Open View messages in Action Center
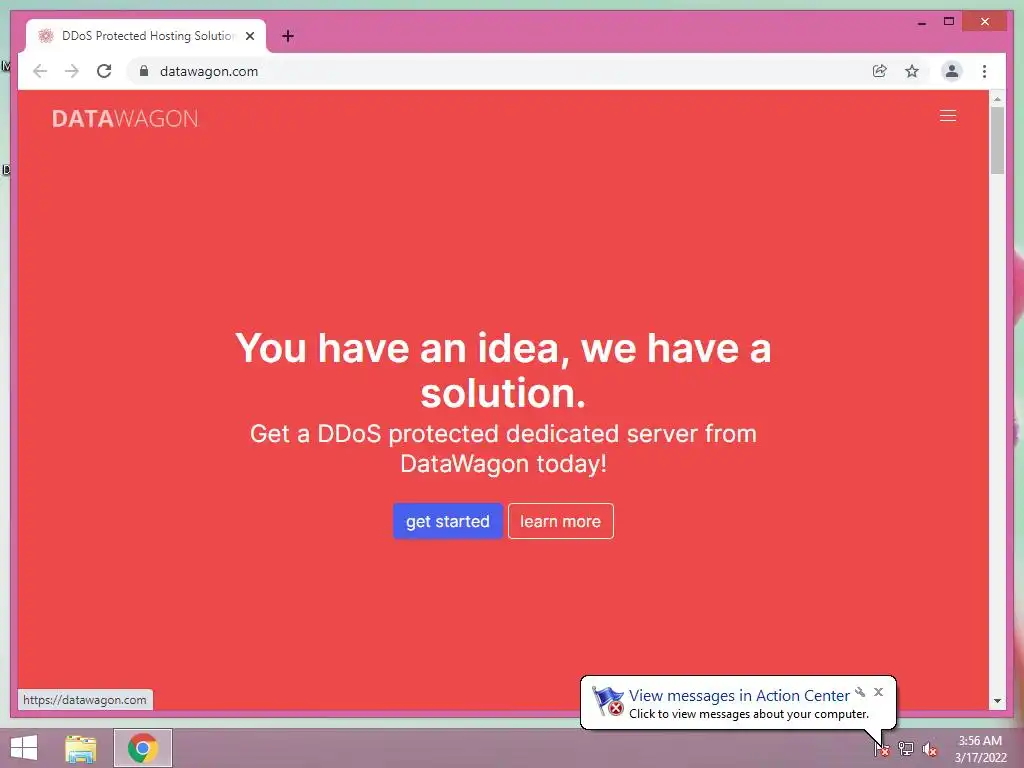Viewport: 1024px width, 768px height. pyautogui.click(x=739, y=696)
